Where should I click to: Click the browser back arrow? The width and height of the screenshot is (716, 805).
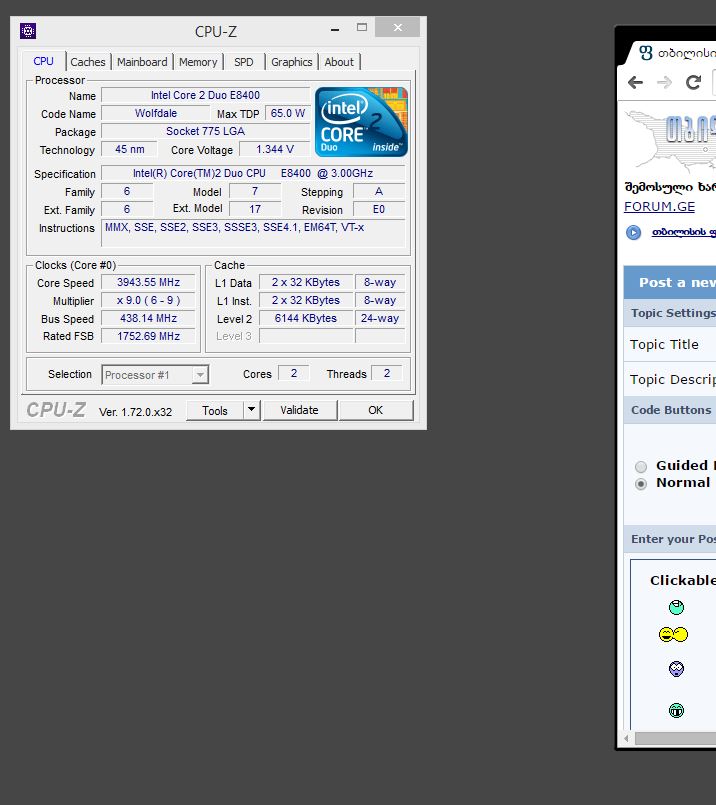(x=635, y=83)
